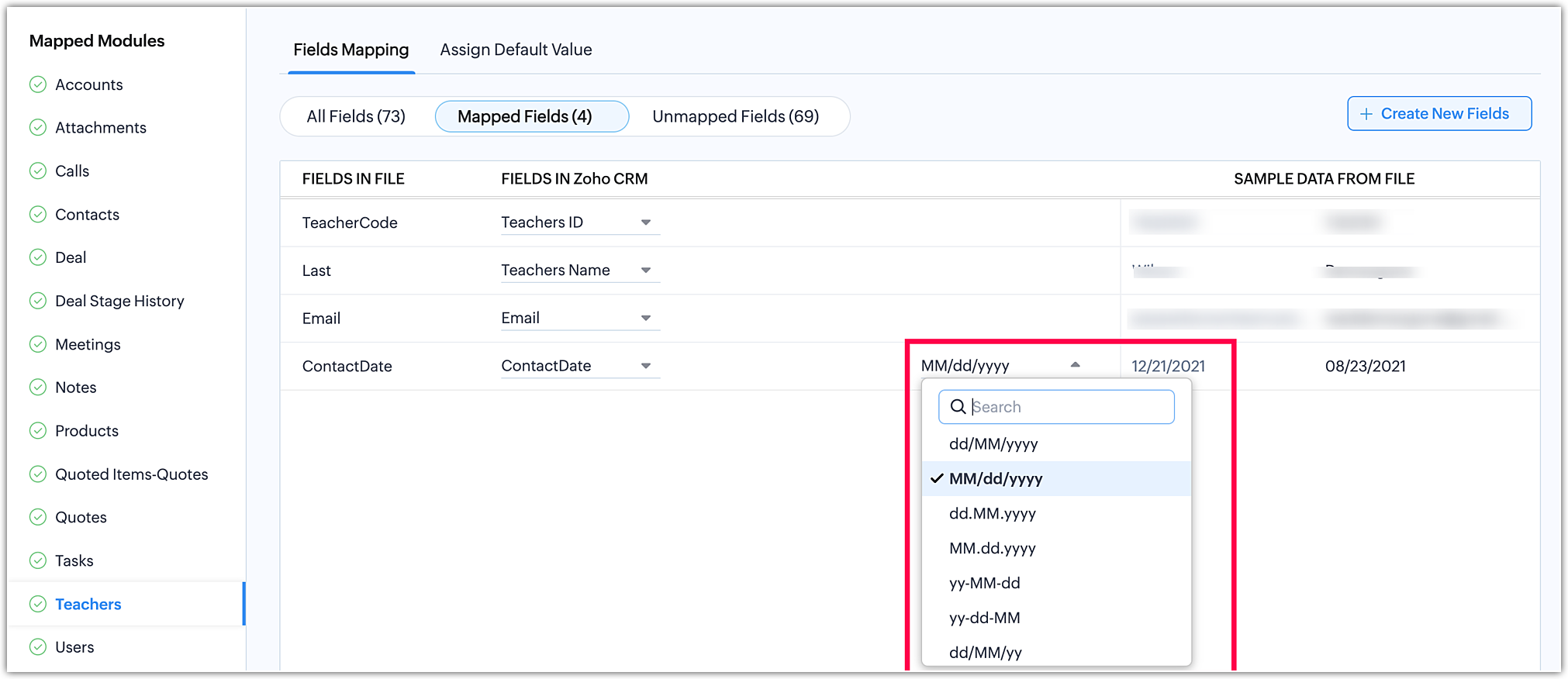The width and height of the screenshot is (1568, 679).
Task: Switch filter to All Fields (73)
Action: [x=356, y=116]
